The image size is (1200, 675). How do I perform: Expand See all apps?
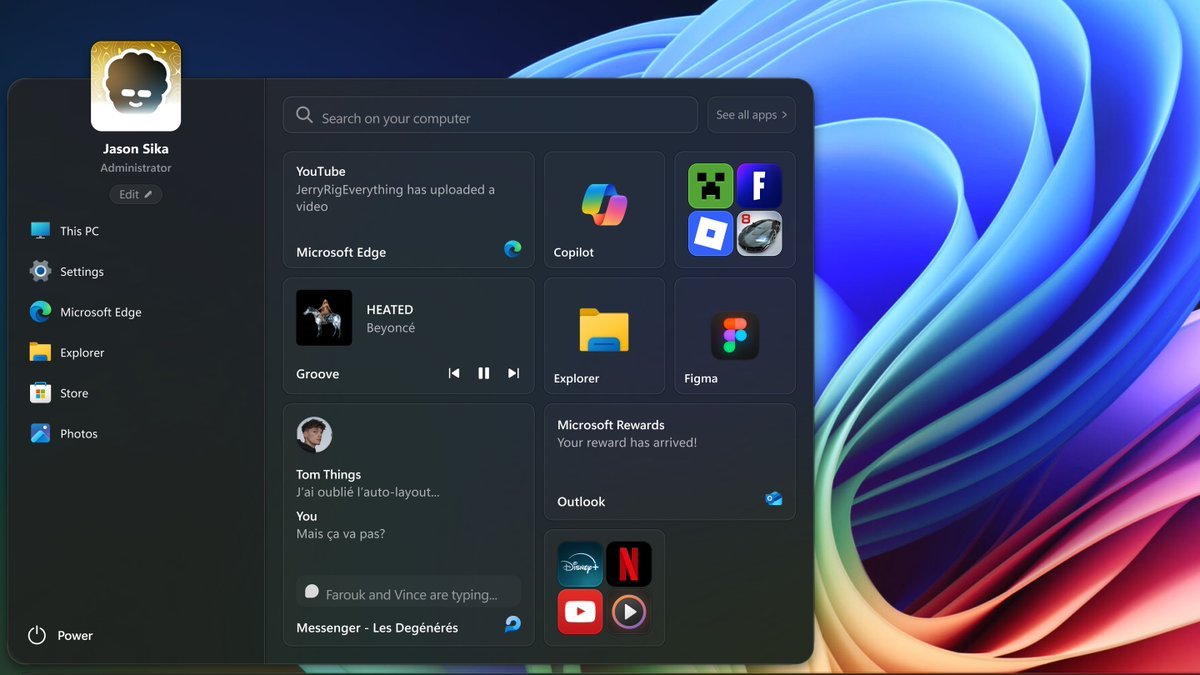751,115
